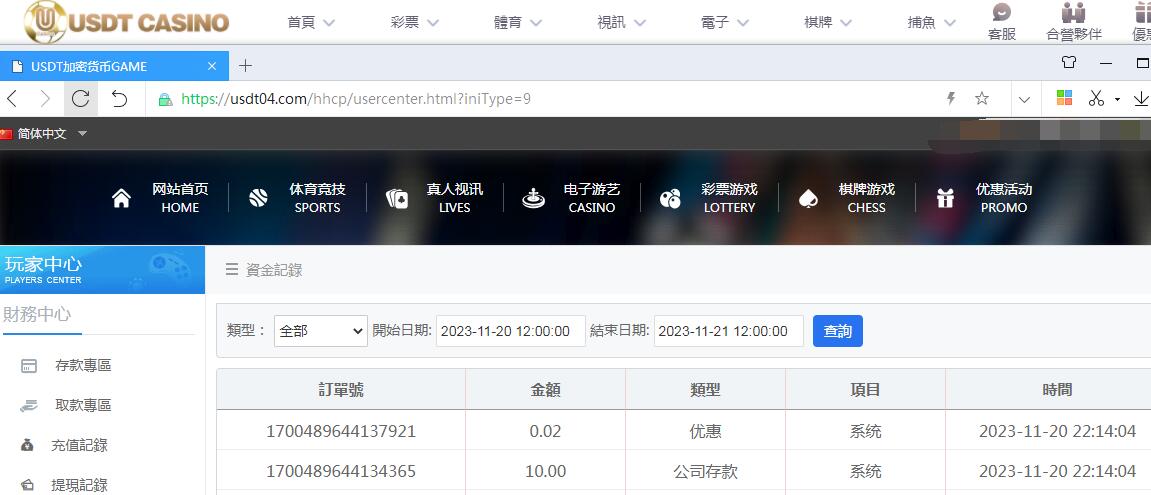
Task: Click the 開始日期 date field
Action: pyautogui.click(x=511, y=331)
